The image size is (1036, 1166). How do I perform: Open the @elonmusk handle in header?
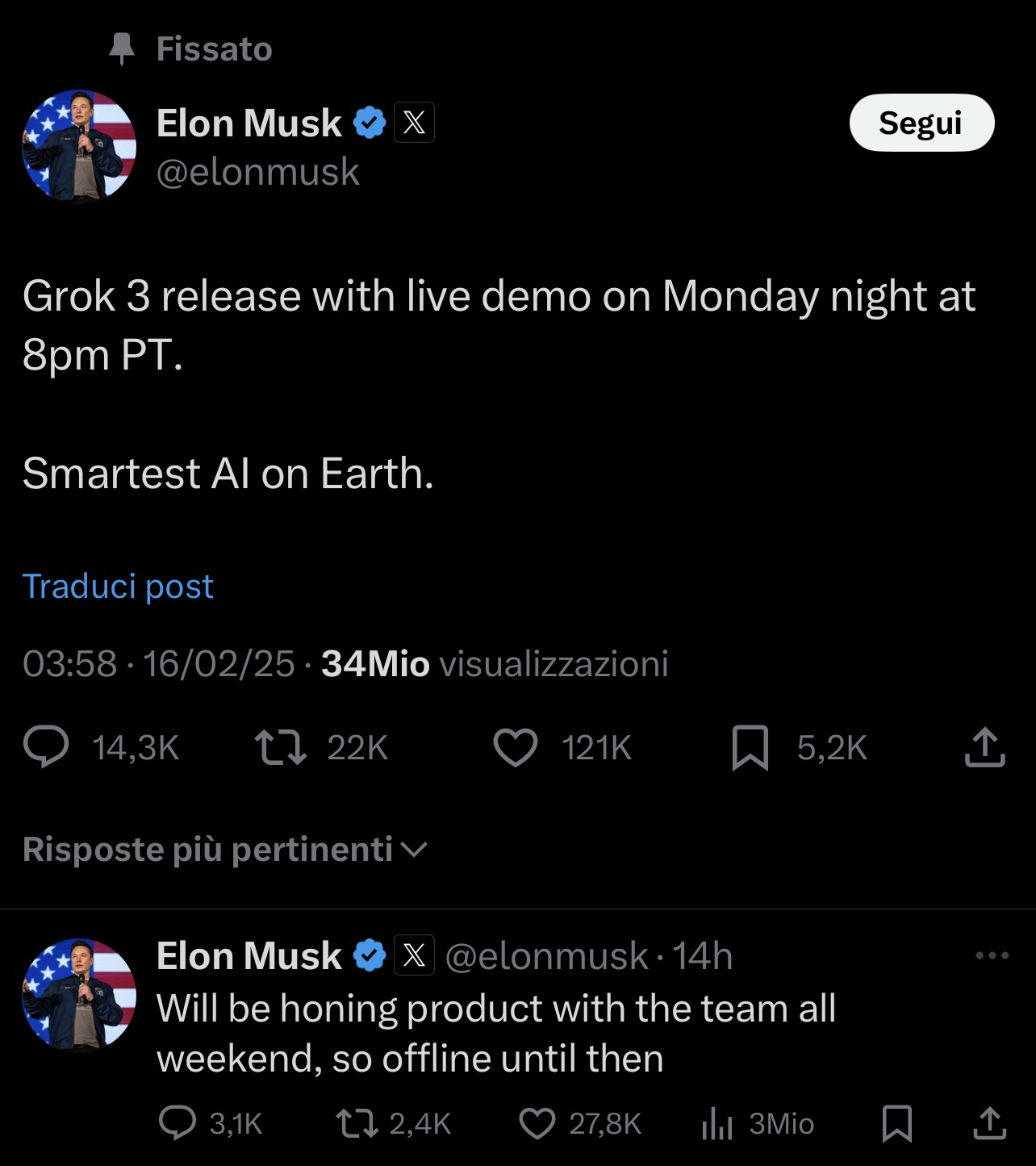pyautogui.click(x=257, y=172)
